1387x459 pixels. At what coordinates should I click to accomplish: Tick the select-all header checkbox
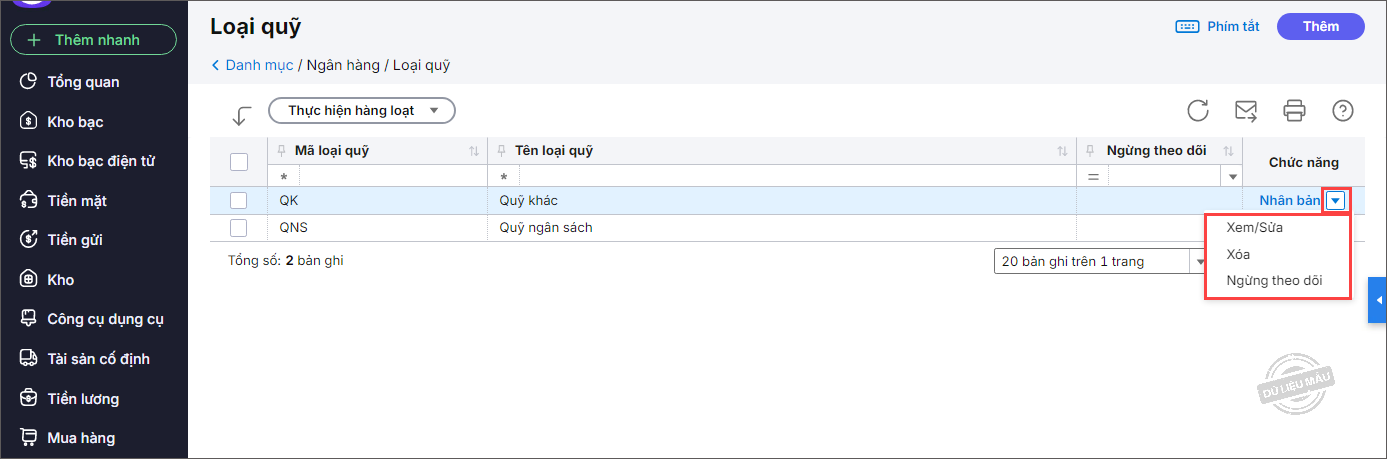[x=239, y=162]
